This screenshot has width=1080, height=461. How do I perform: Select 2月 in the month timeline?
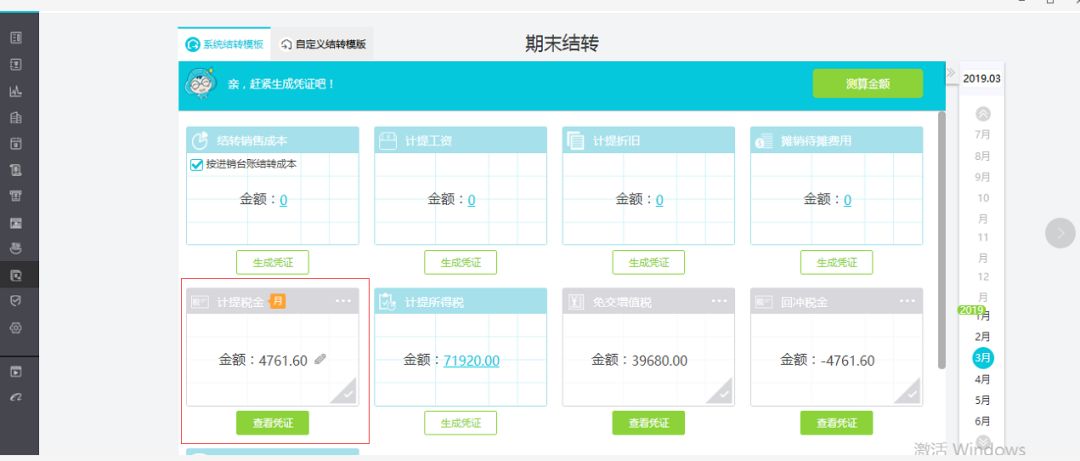pyautogui.click(x=983, y=337)
